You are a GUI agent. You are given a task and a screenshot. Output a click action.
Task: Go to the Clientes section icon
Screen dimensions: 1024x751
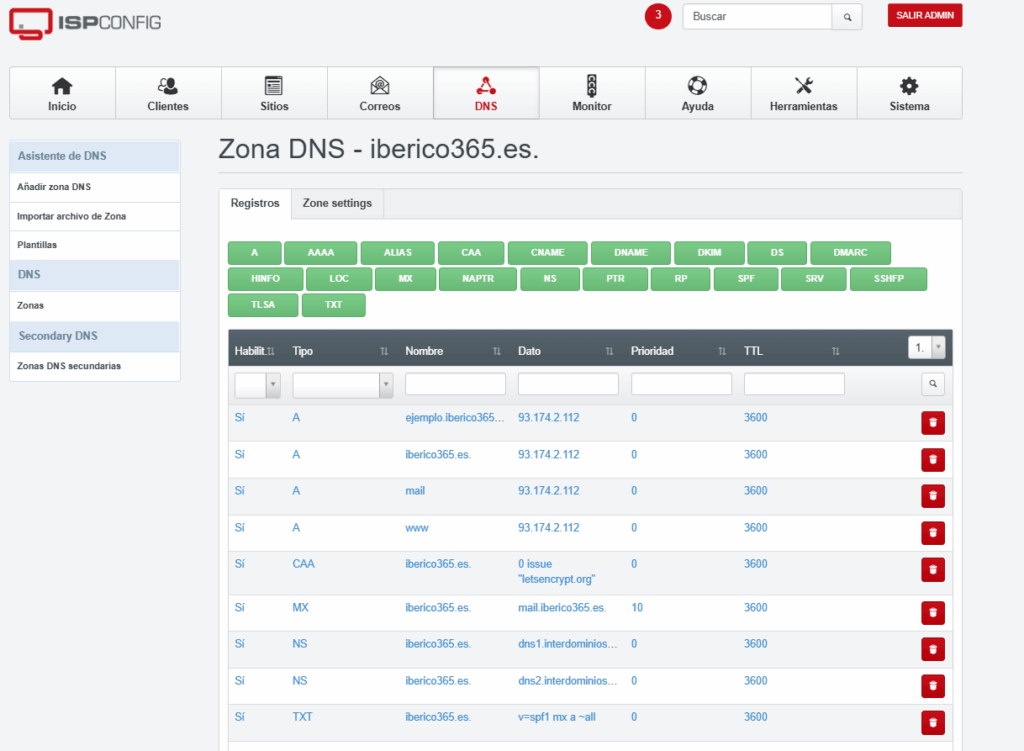pyautogui.click(x=168, y=86)
